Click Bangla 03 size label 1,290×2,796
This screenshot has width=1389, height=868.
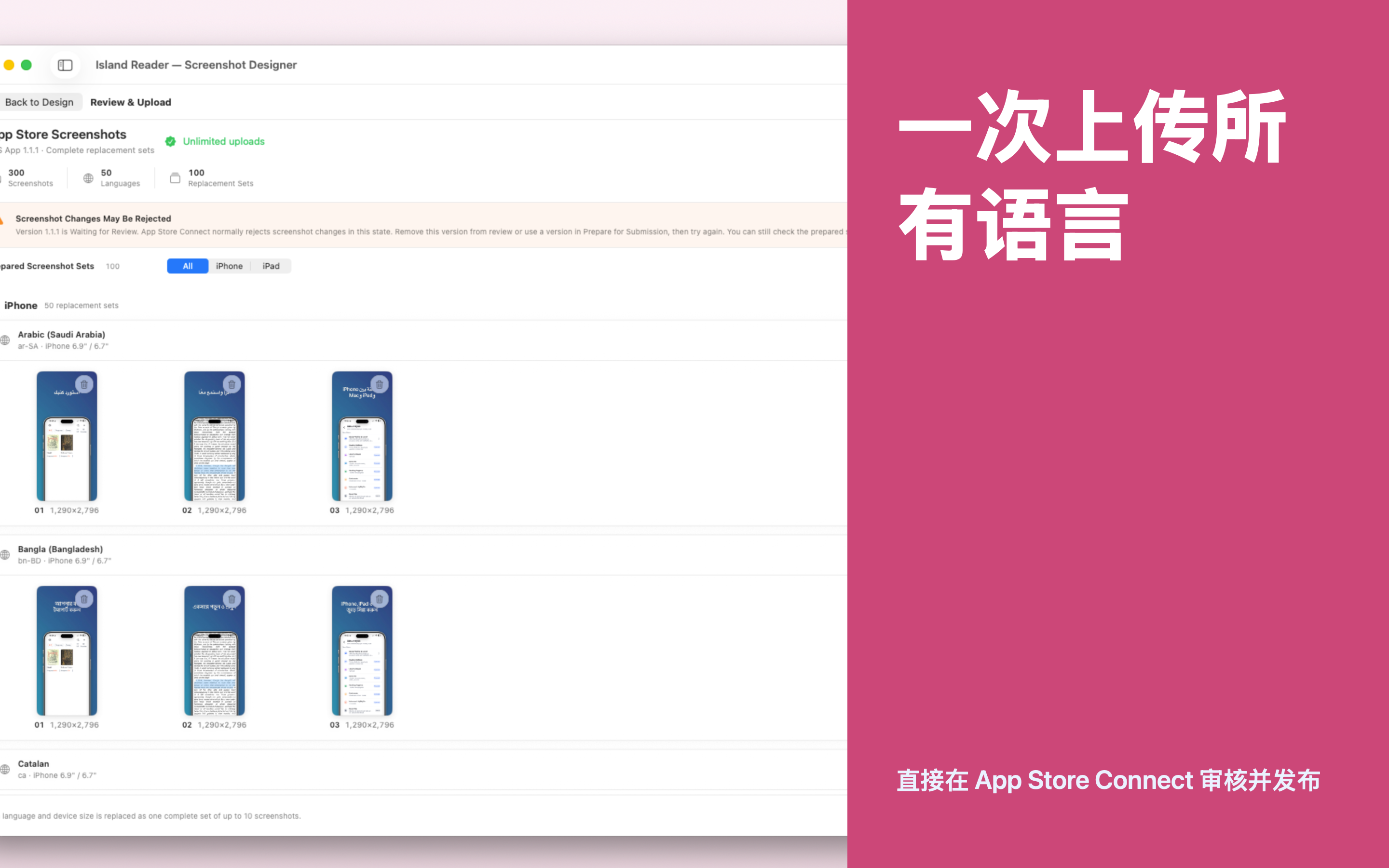click(369, 725)
